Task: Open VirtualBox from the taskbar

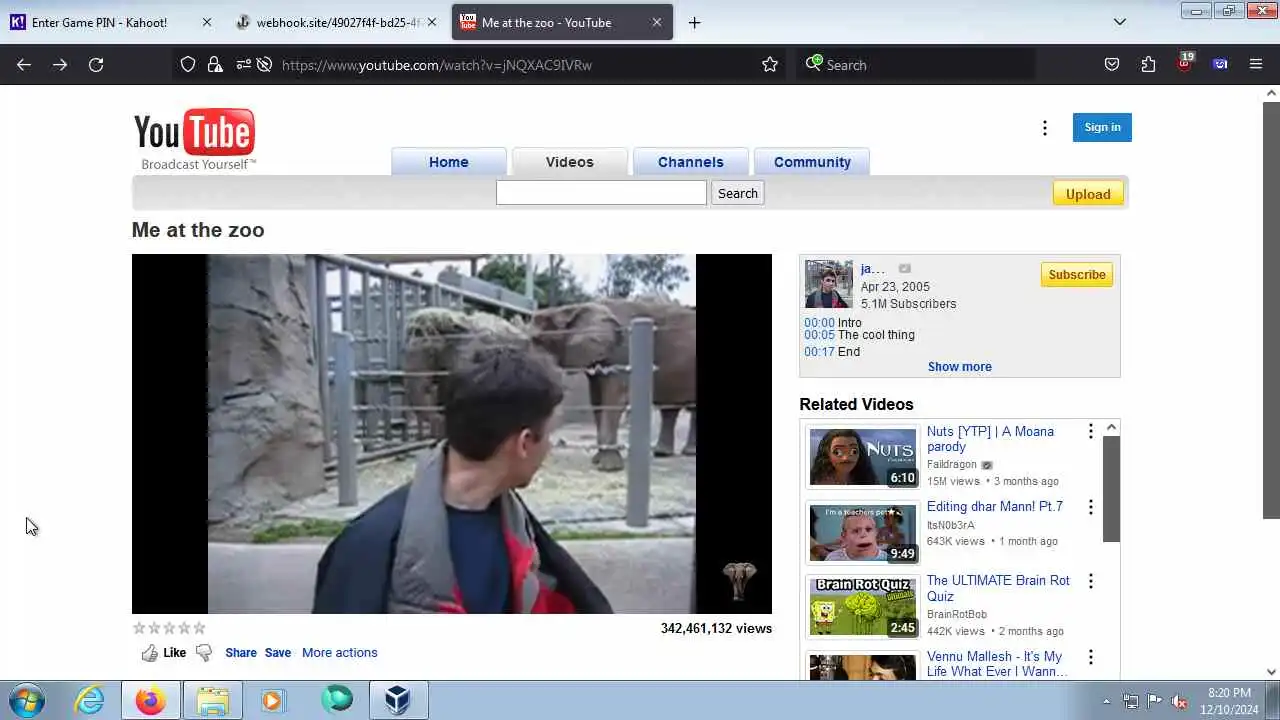Action: (398, 700)
